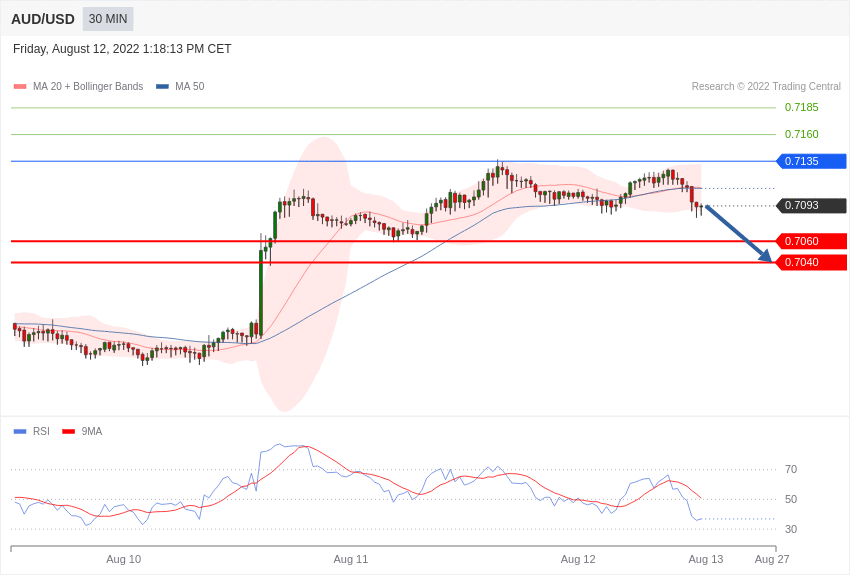Select the black 0.7093 current price tag
The width and height of the screenshot is (850, 576).
pyautogui.click(x=811, y=206)
